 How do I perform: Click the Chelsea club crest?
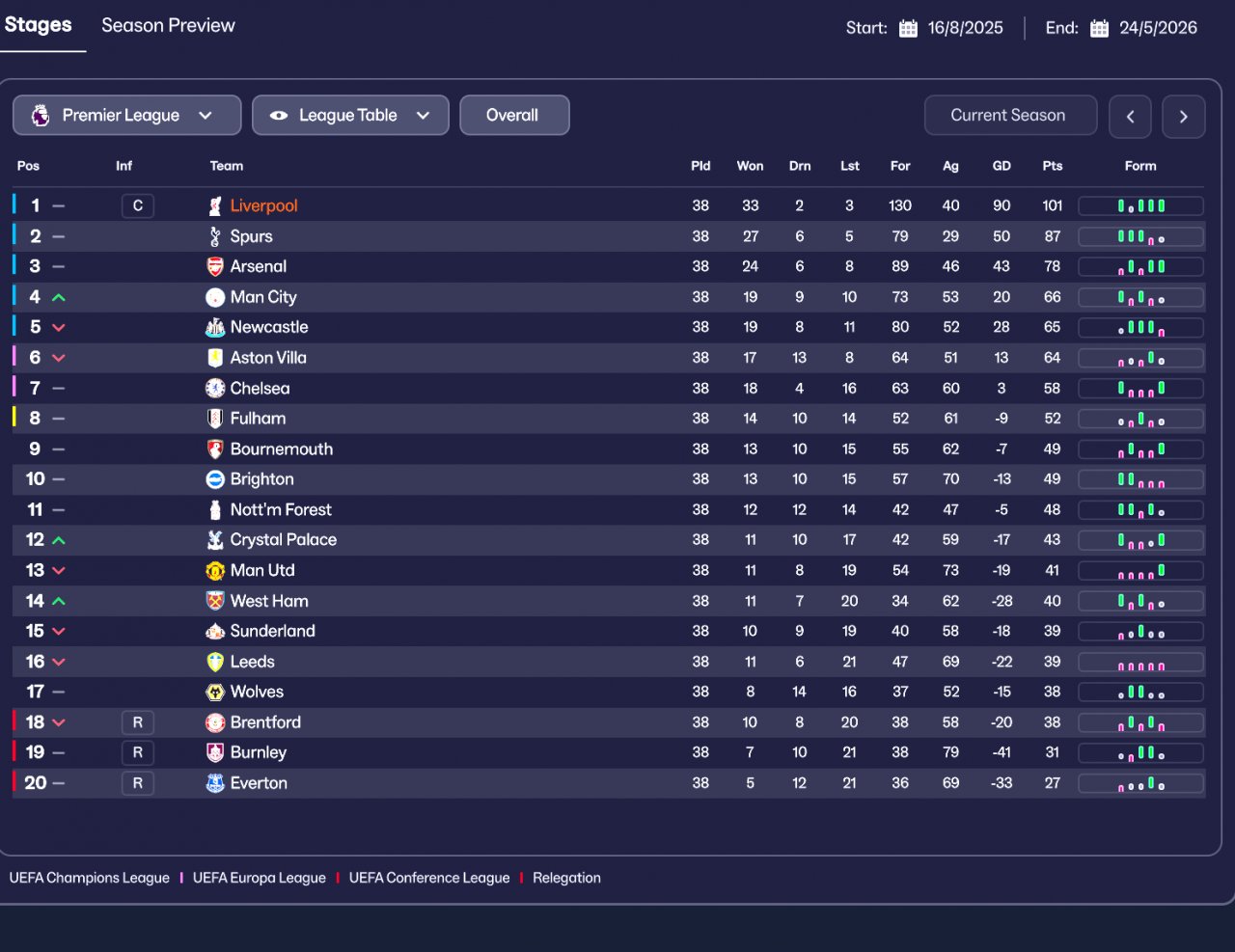215,389
